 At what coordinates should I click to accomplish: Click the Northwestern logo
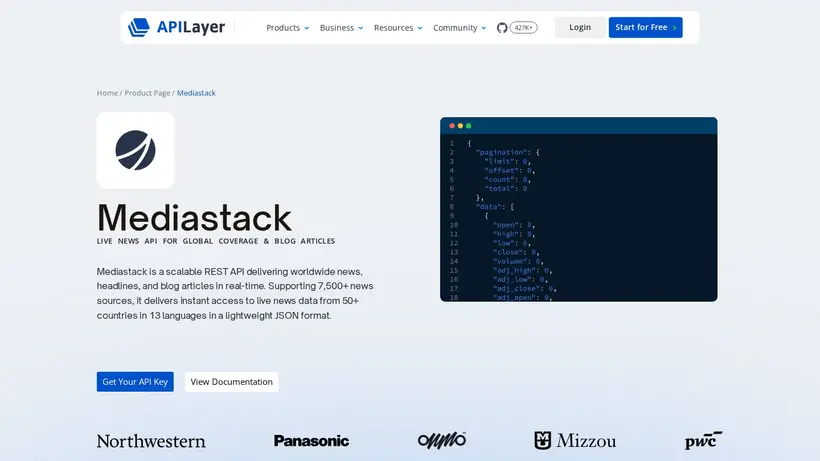click(x=151, y=441)
